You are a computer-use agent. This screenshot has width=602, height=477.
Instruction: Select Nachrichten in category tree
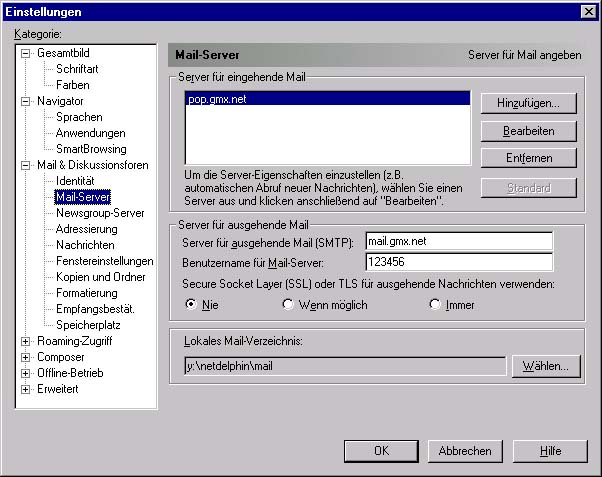point(85,245)
